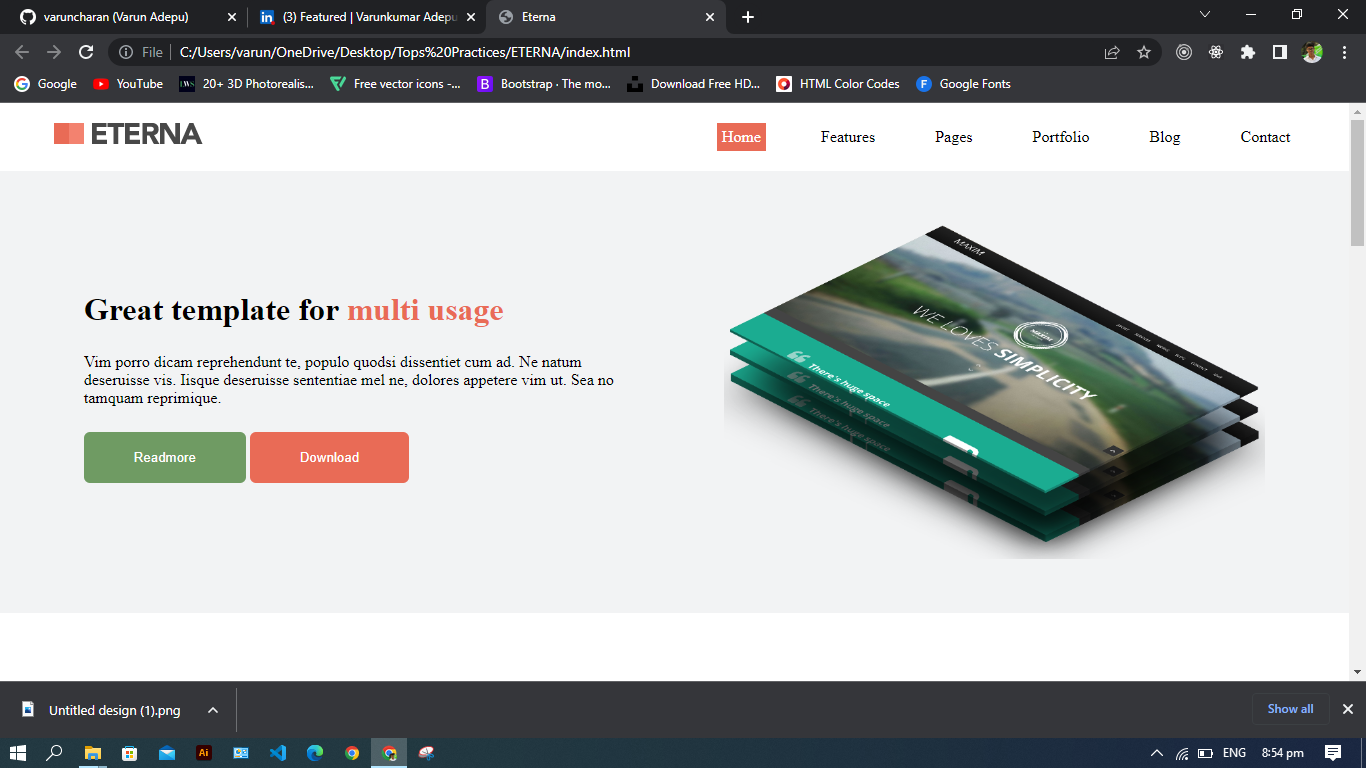This screenshot has width=1366, height=768.
Task: Open the HTML Color Codes bookmark
Action: tap(837, 84)
